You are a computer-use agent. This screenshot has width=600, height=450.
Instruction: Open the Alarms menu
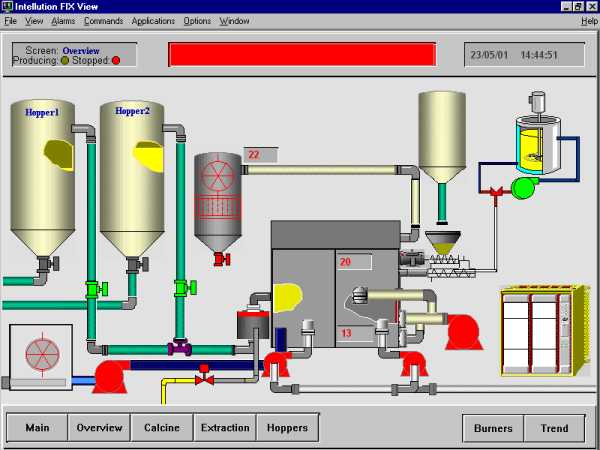63,21
